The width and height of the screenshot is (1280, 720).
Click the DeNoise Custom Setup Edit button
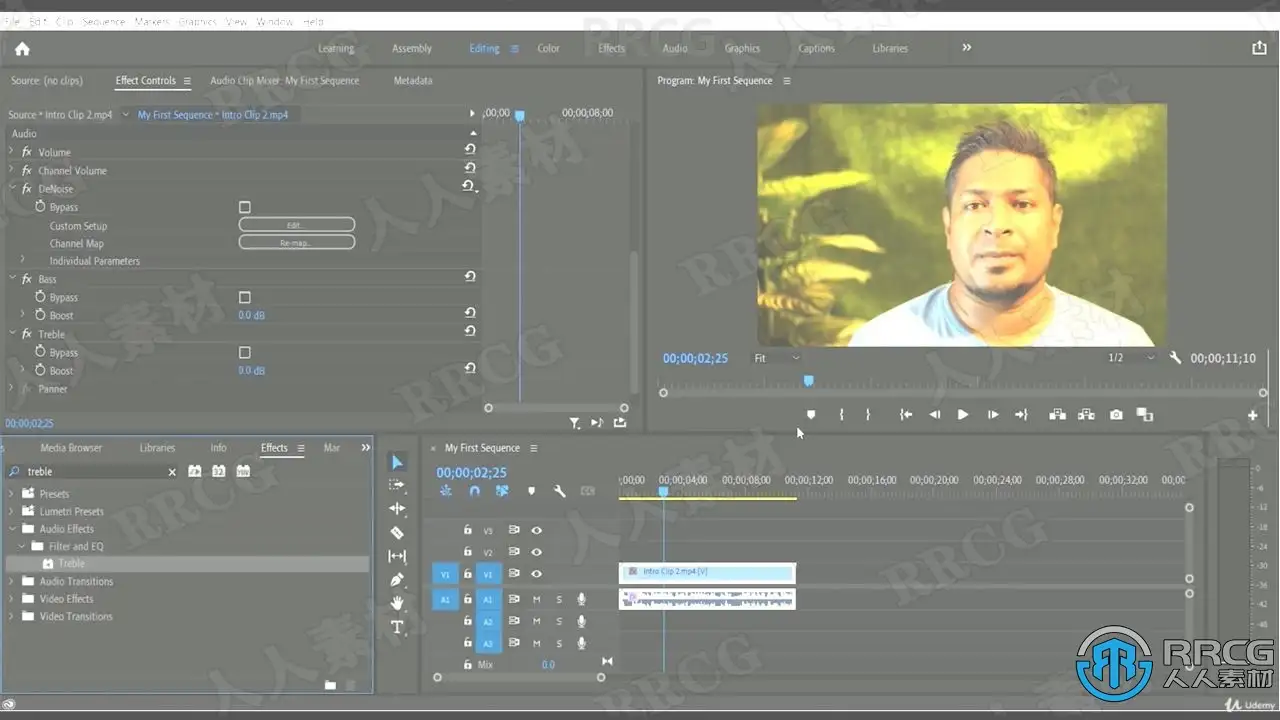296,225
